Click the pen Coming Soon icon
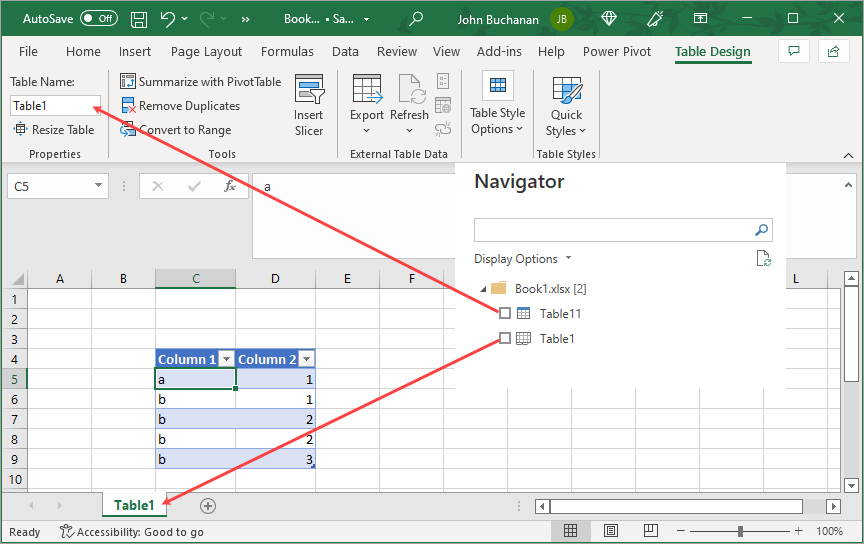The height and width of the screenshot is (544, 864). (x=655, y=19)
